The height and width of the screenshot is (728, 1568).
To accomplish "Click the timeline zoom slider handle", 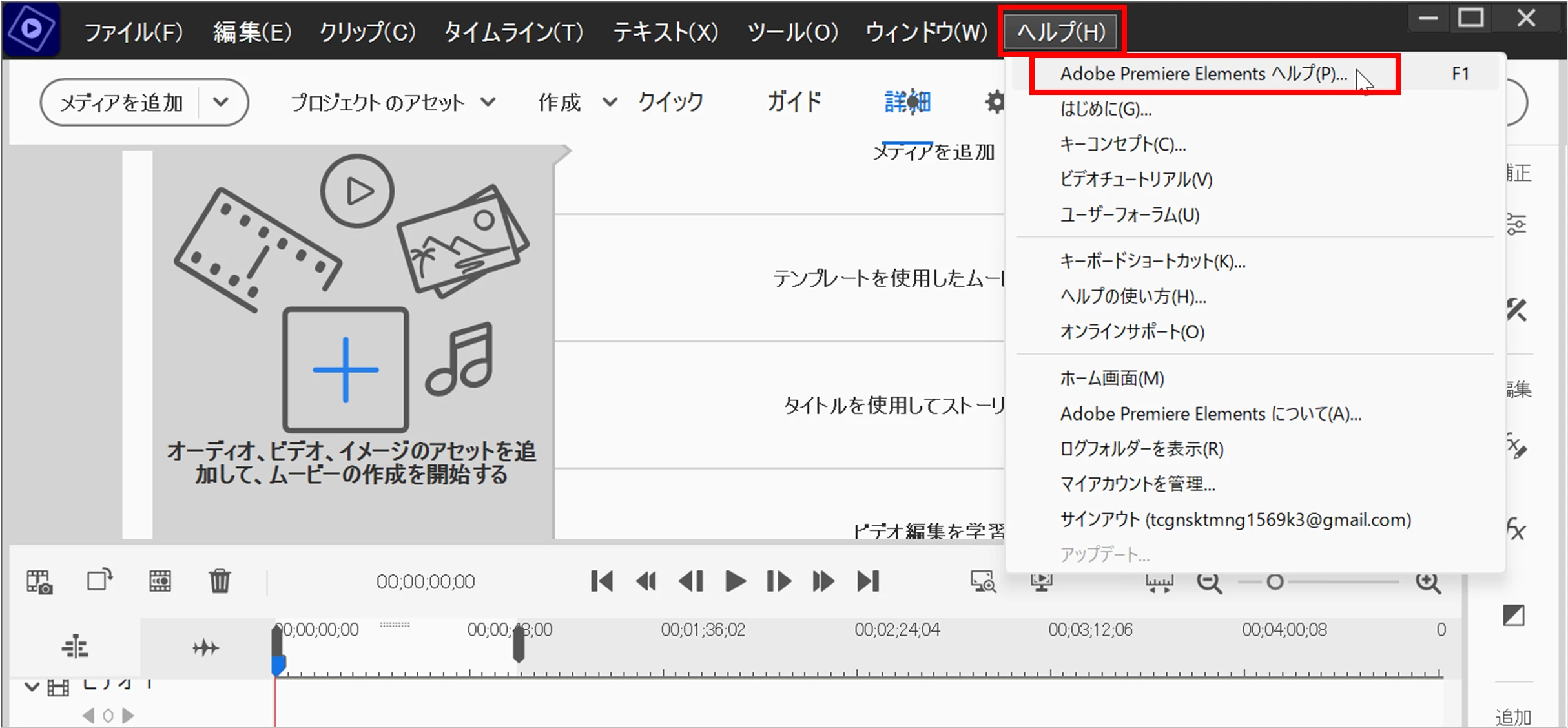I will (1275, 582).
